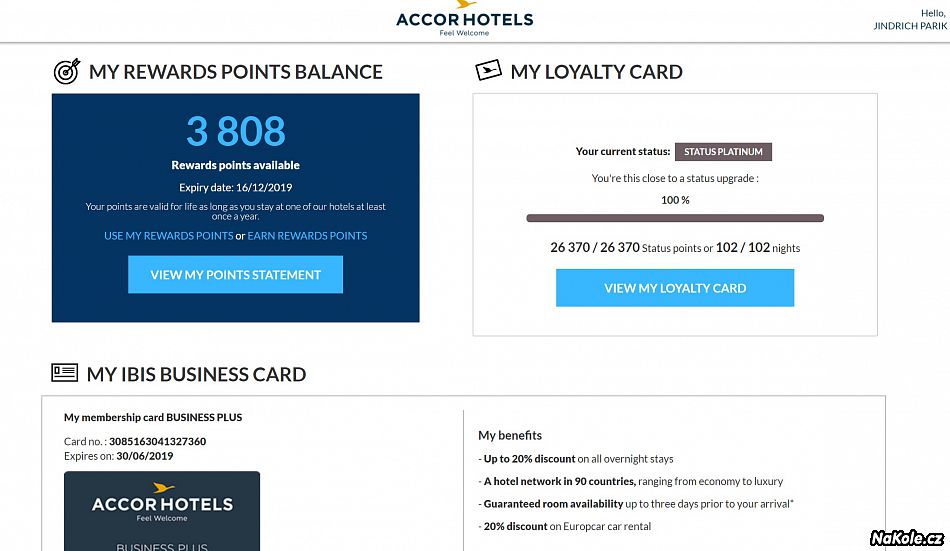950x551 pixels.
Task: Click the target icon beside Rewards Points Balance
Action: (67, 72)
